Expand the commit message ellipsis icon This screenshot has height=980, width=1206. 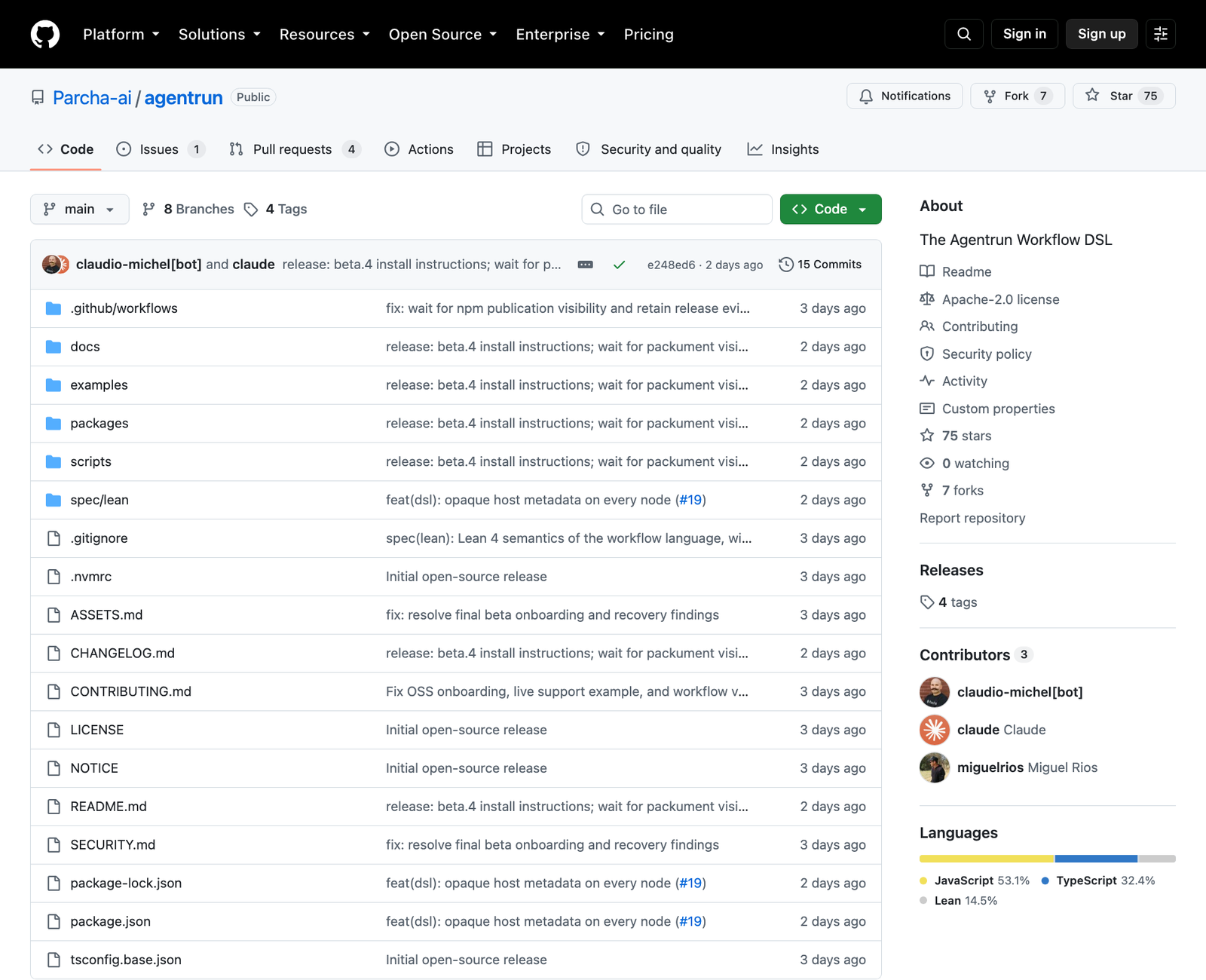585,265
